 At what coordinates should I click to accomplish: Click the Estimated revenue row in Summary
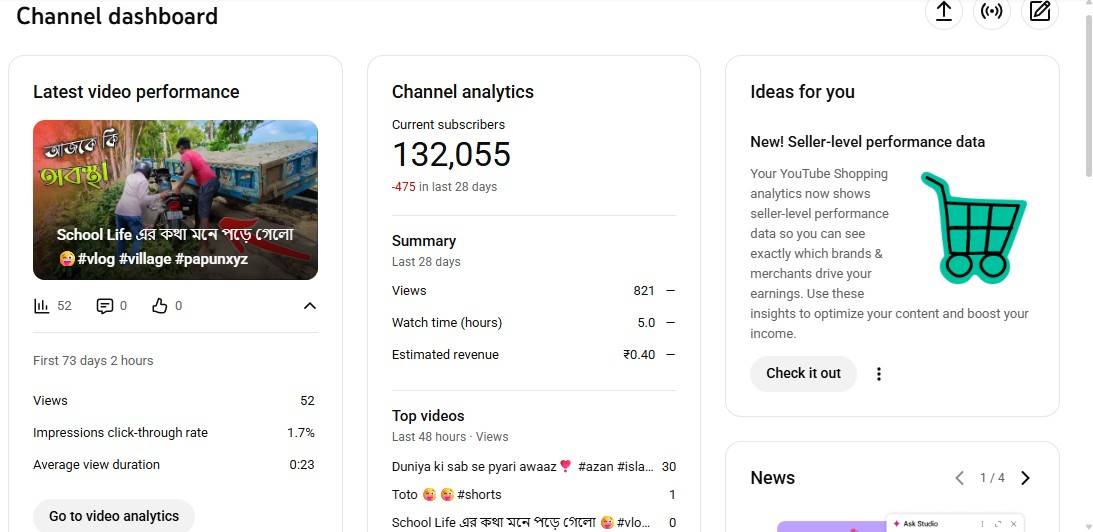[x=533, y=355]
